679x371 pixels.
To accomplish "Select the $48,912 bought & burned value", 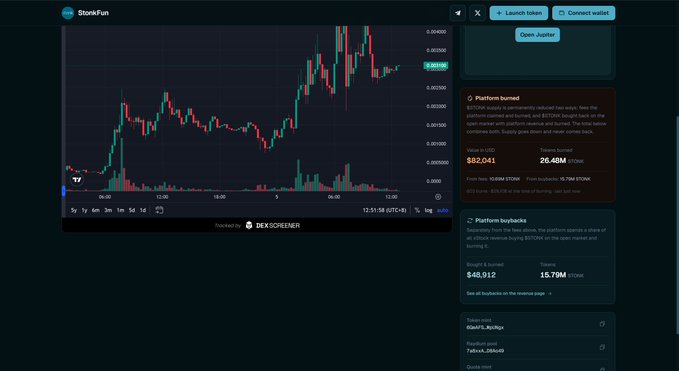I will point(481,275).
